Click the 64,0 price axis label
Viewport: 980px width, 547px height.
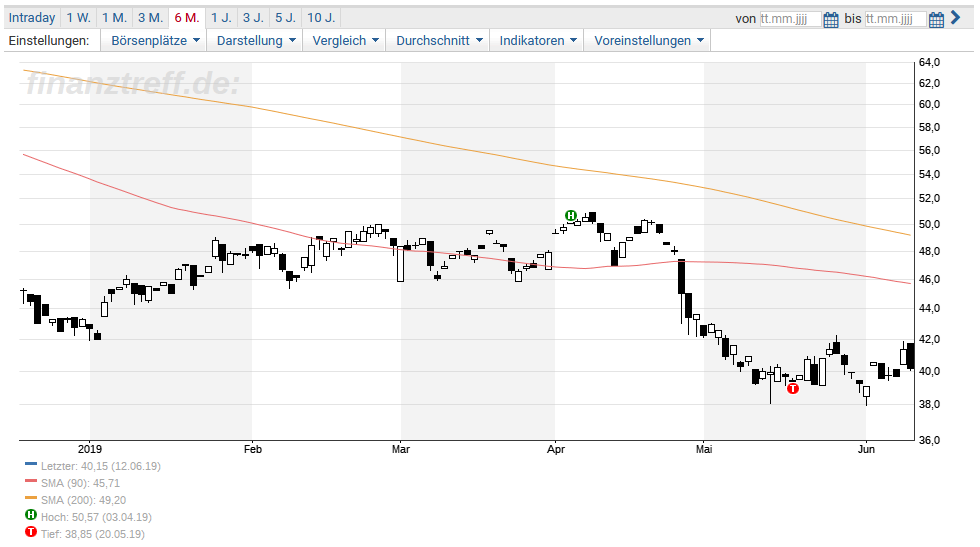tap(929, 62)
